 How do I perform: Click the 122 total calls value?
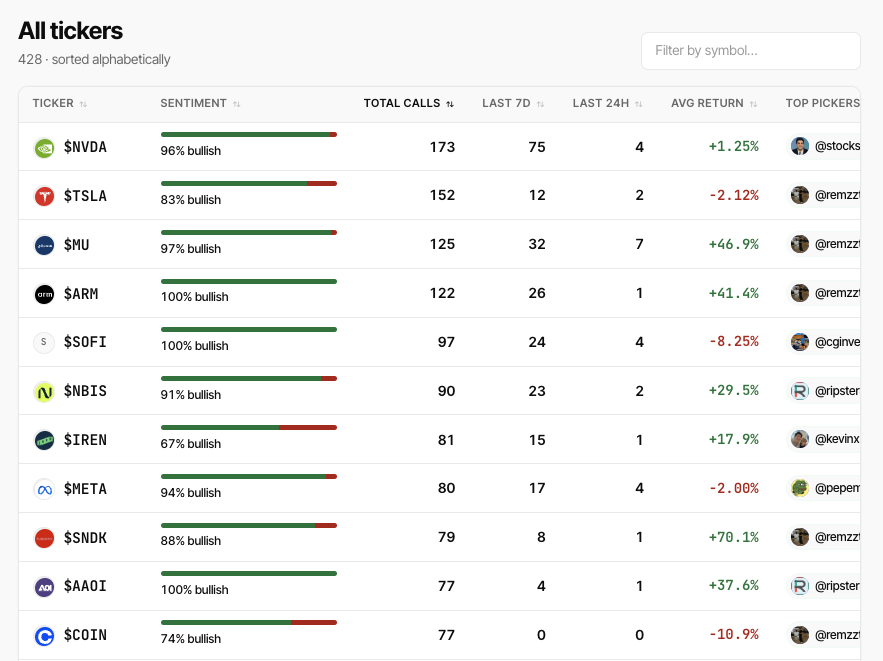(442, 293)
